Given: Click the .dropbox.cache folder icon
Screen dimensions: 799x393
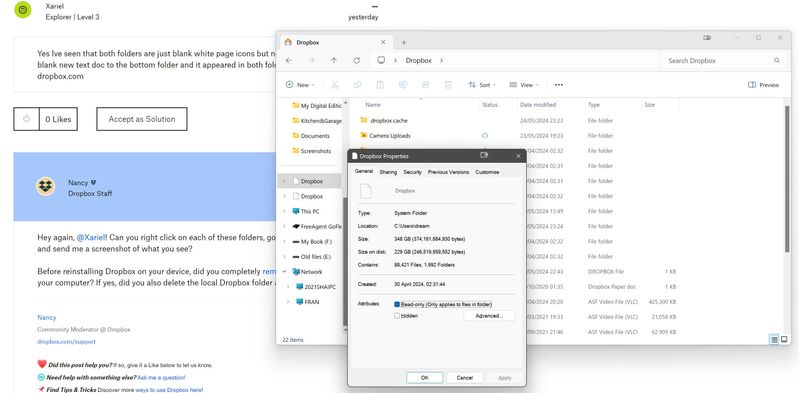Looking at the screenshot, I should coord(364,120).
